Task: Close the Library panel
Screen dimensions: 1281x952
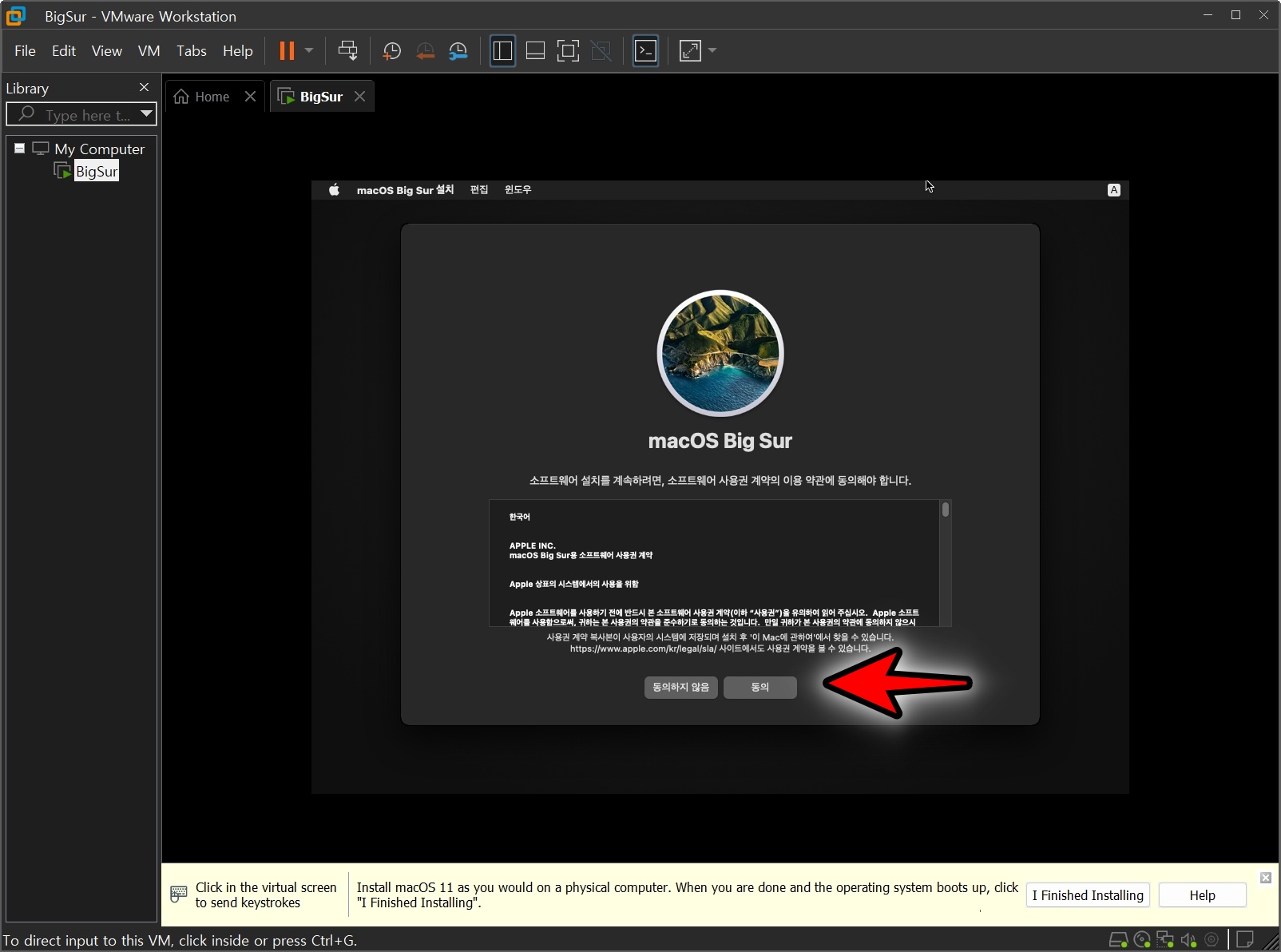Action: [144, 87]
